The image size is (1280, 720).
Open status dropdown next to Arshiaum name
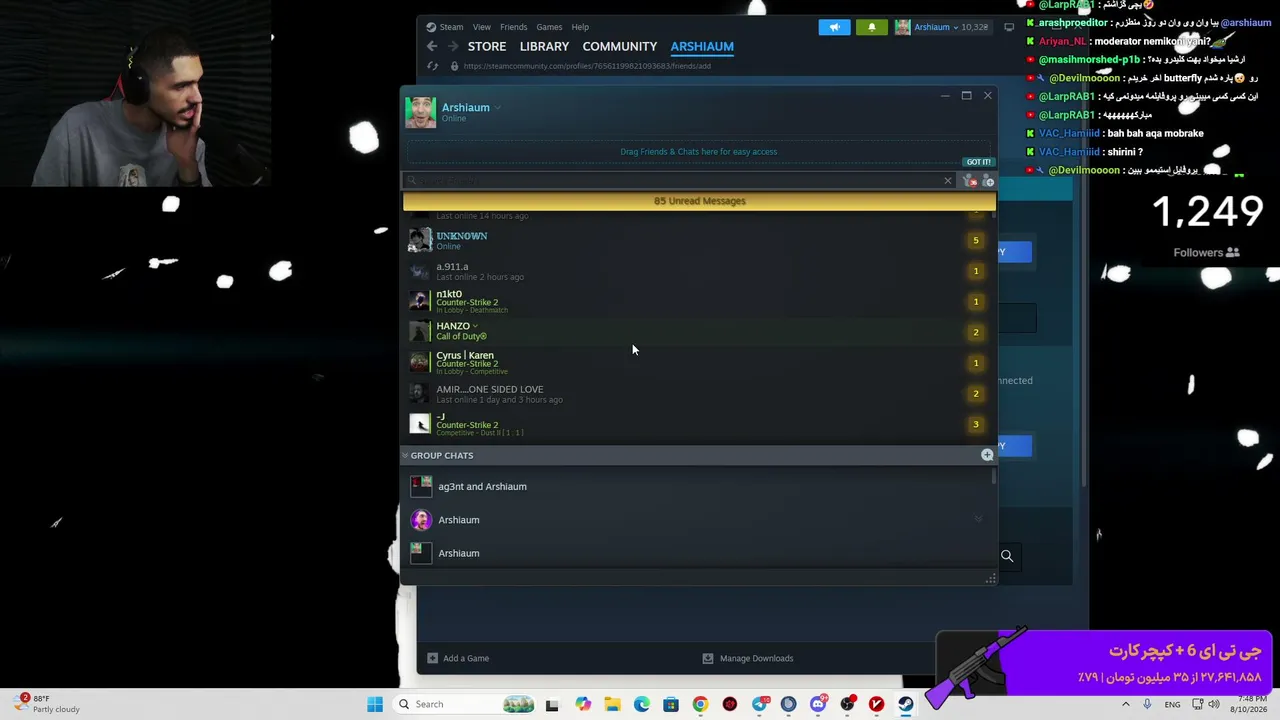[x=497, y=108]
